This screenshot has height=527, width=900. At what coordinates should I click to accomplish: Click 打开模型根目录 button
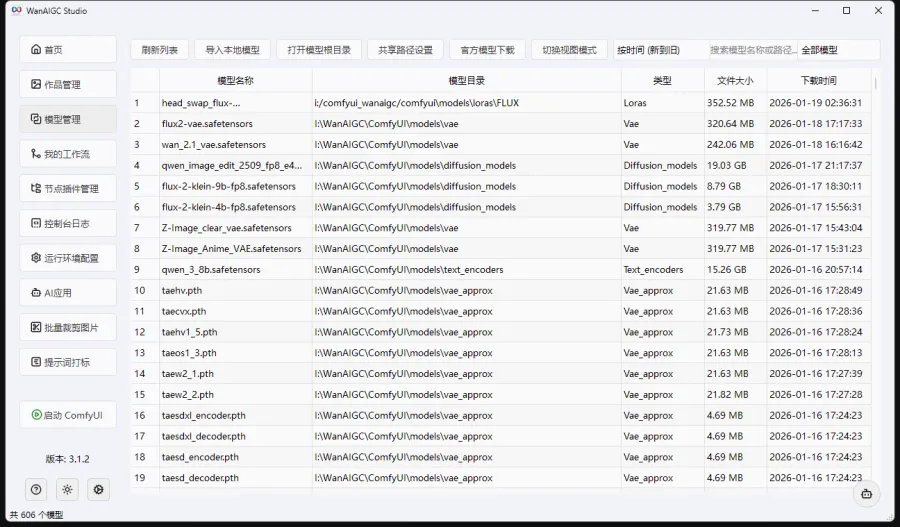pos(319,50)
